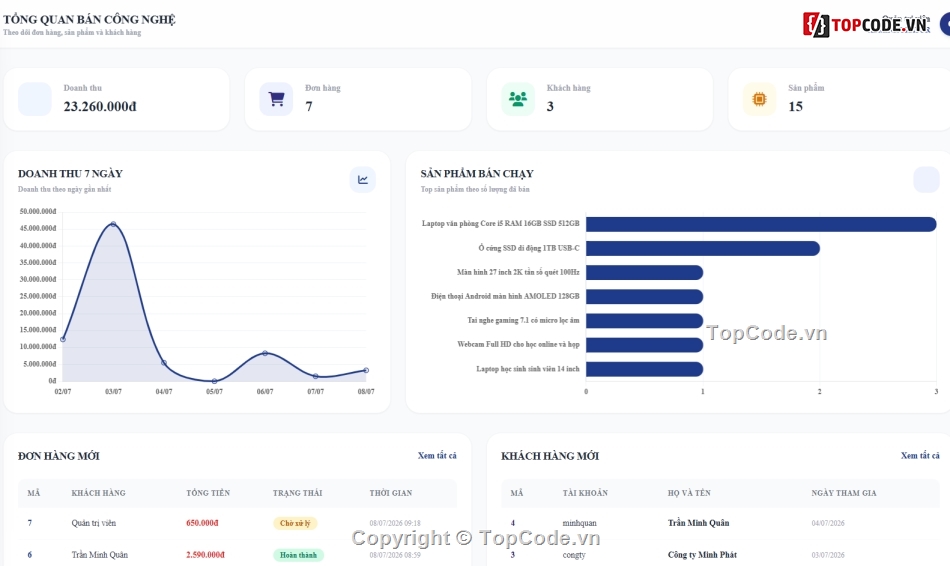Screen dimensions: 950x566
Task: Click the Tổng quan bán công nghệ page title
Action: pyautogui.click(x=89, y=19)
